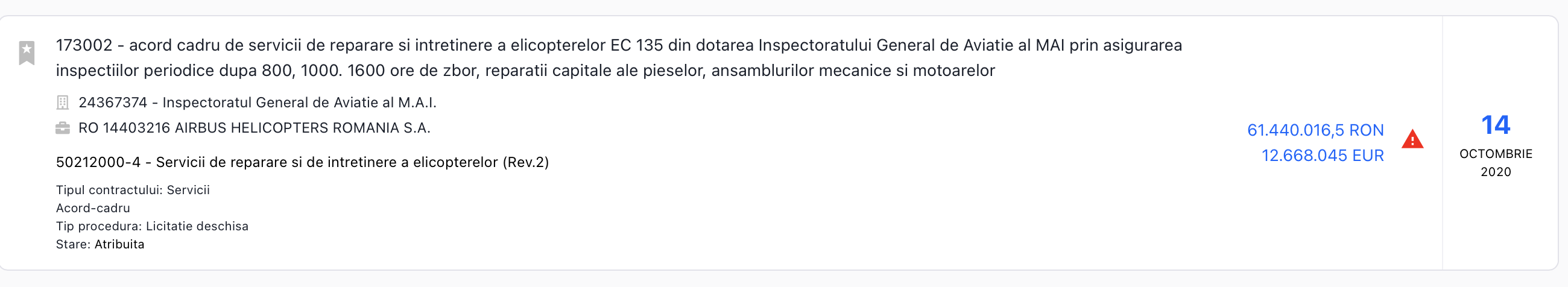The width and height of the screenshot is (1568, 287).
Task: Click the large blue day number 14
Action: (1495, 125)
